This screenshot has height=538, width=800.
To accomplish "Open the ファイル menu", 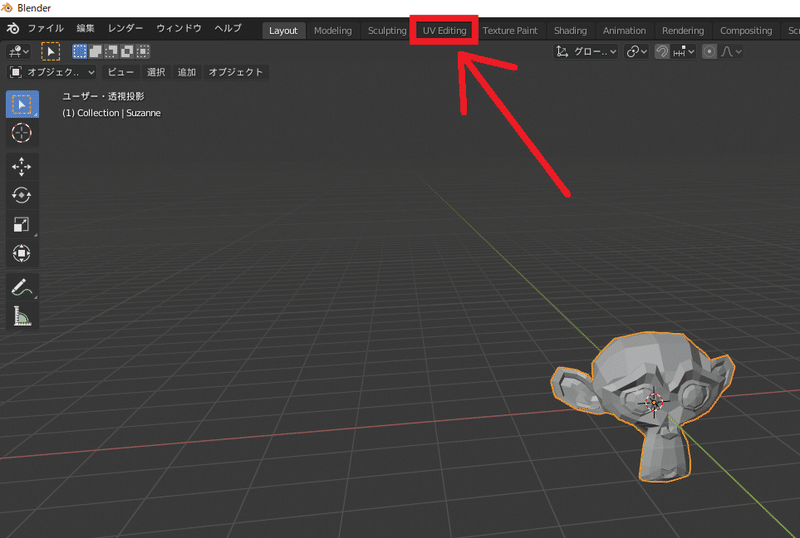I will click(45, 29).
